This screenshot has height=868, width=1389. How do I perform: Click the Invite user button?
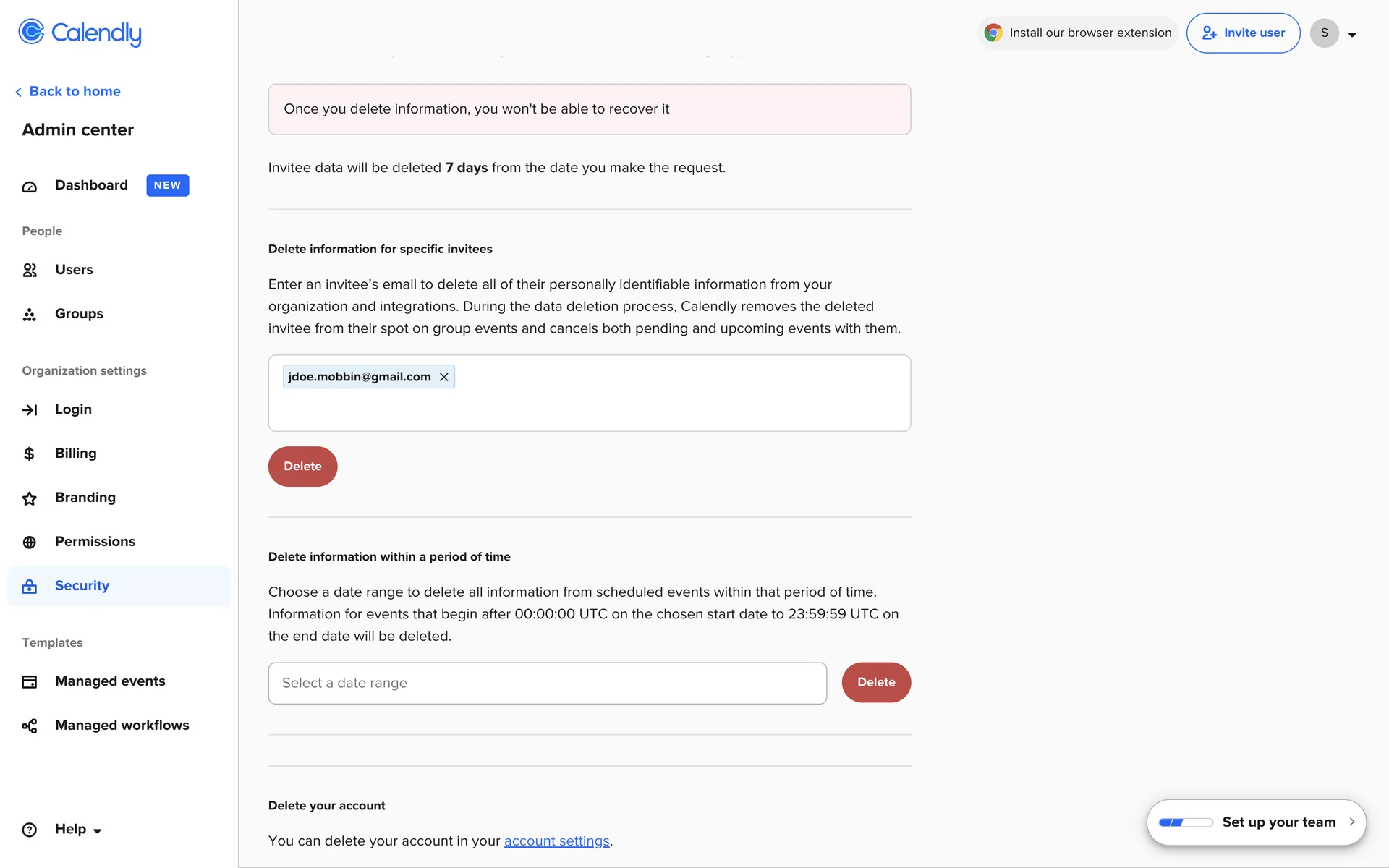1243,33
